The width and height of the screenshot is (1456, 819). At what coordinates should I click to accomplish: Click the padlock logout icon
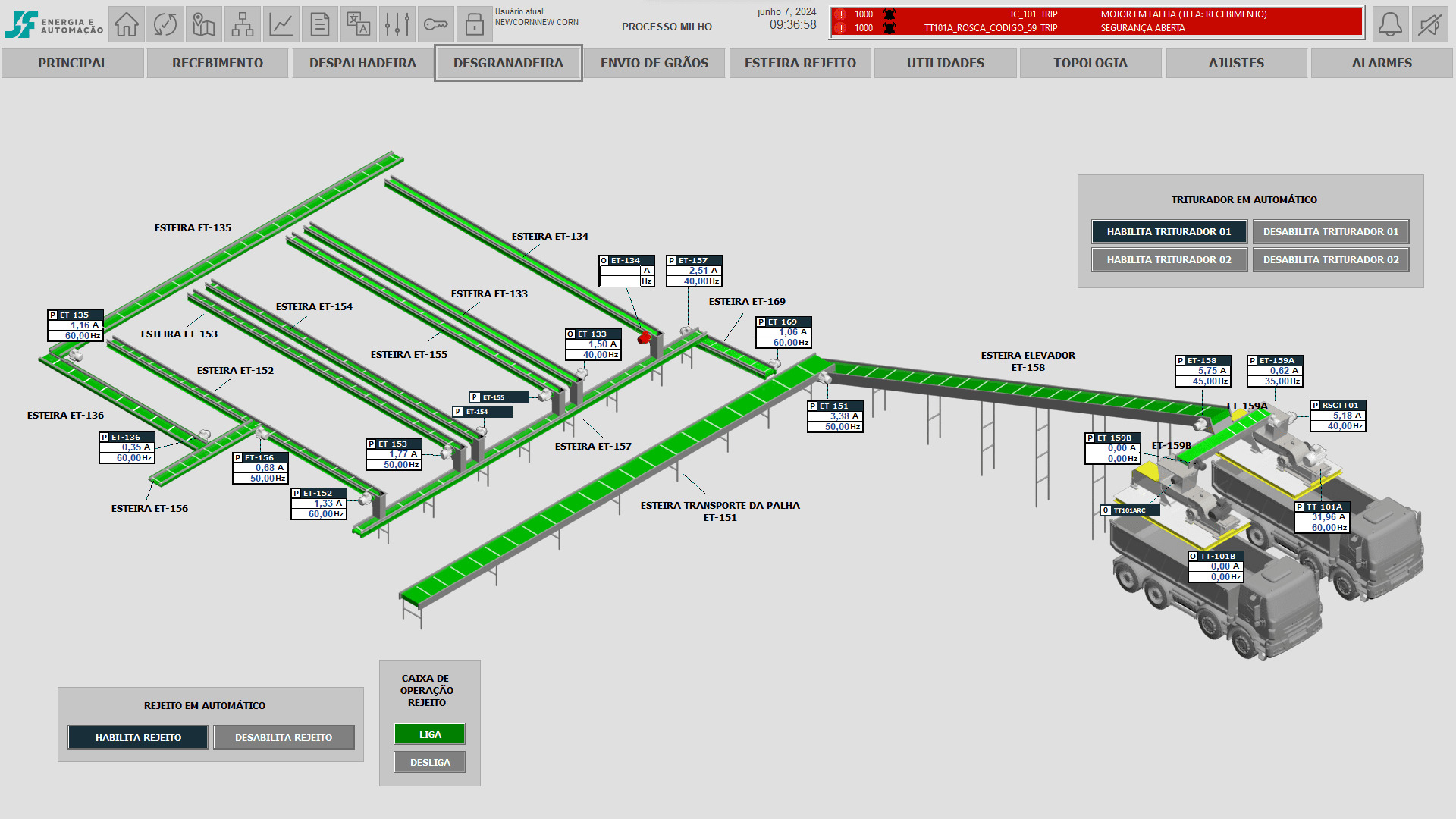(x=475, y=24)
